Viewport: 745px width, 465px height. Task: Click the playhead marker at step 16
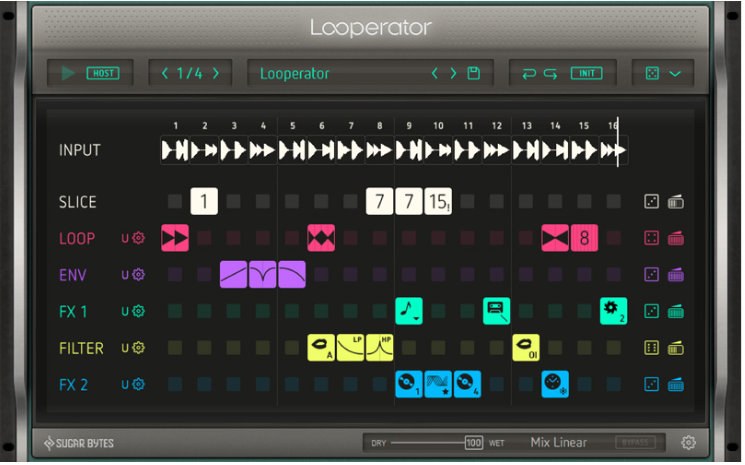click(618, 142)
